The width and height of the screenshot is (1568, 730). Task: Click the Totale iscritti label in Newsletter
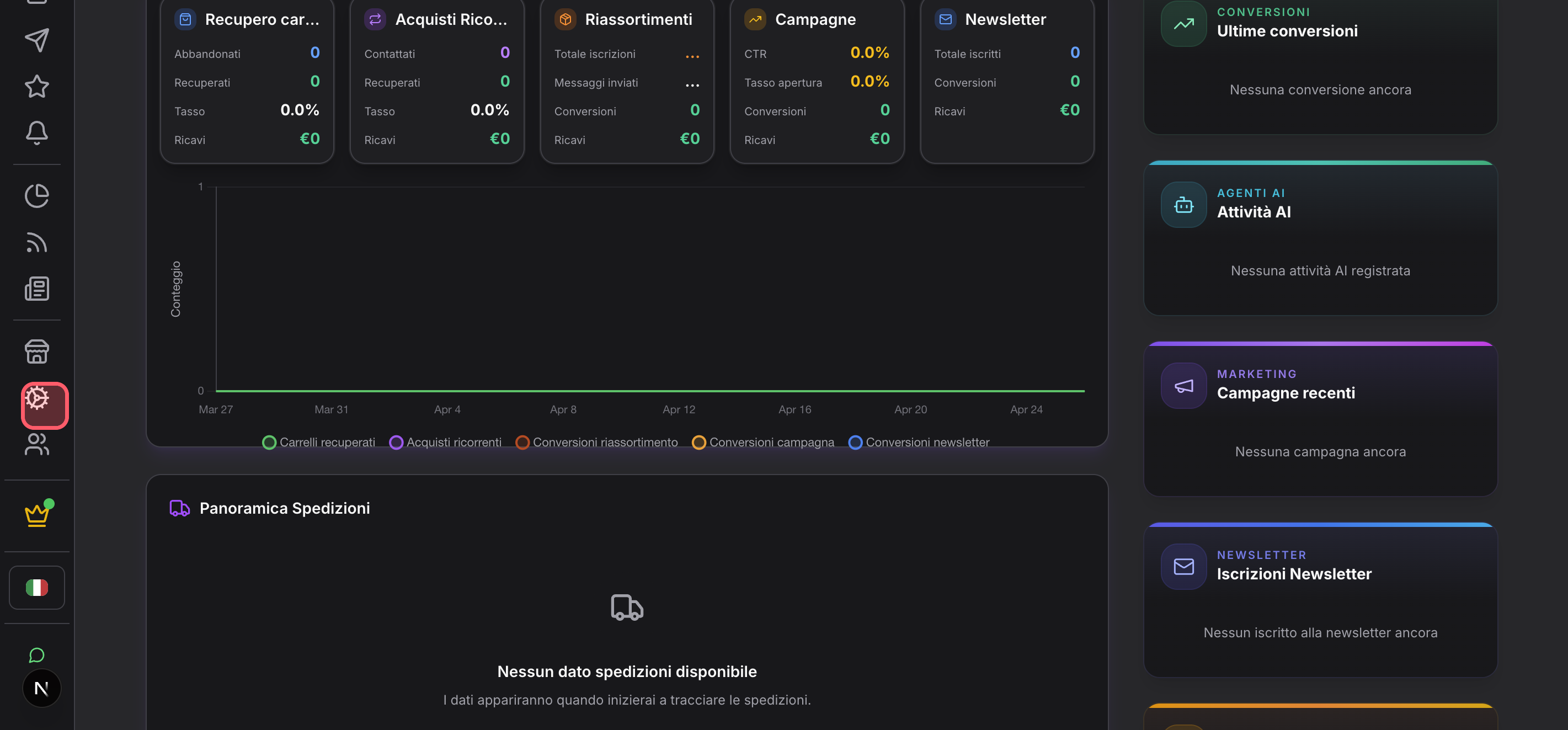967,54
